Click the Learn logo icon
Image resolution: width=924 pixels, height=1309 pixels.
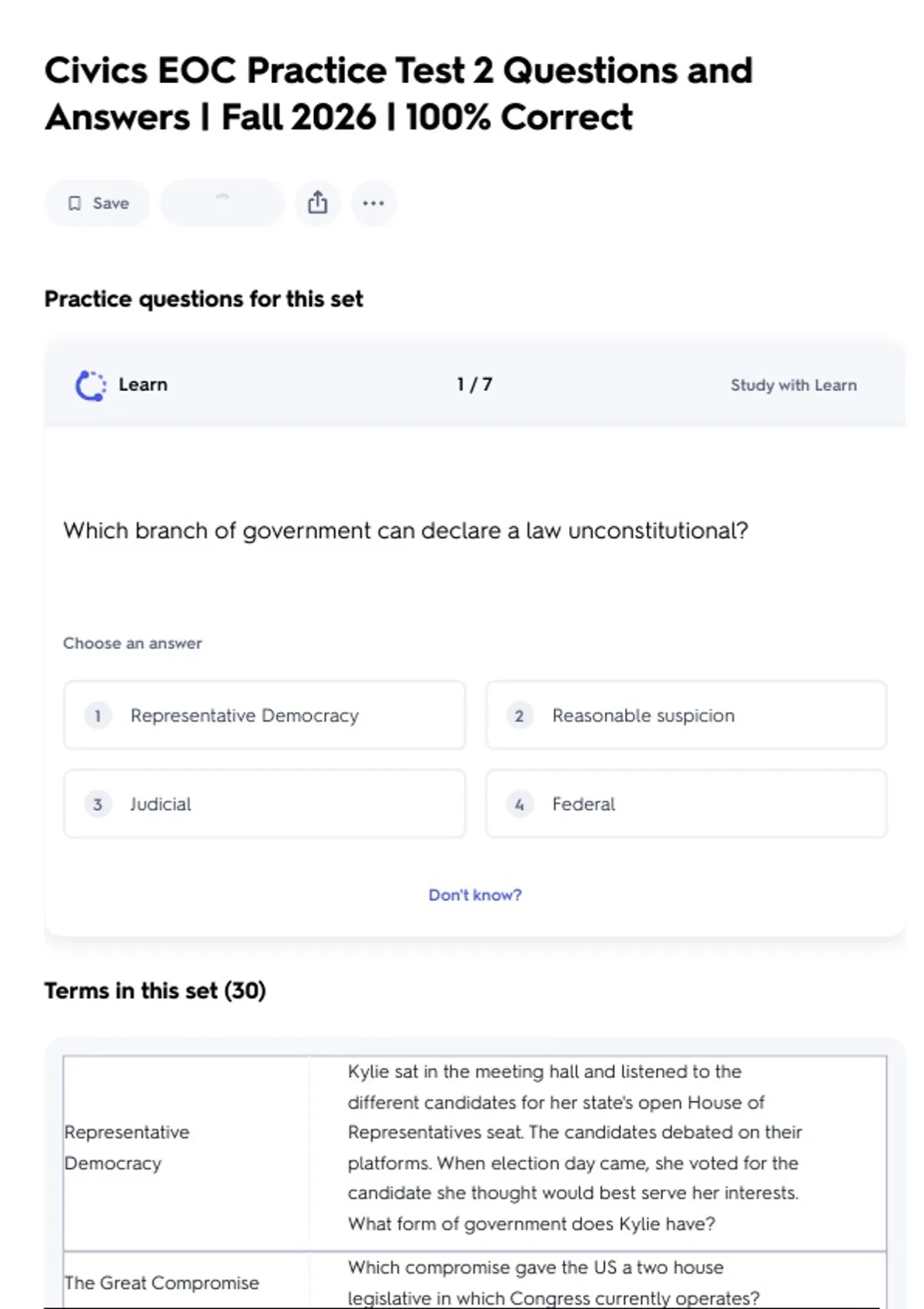pos(90,386)
